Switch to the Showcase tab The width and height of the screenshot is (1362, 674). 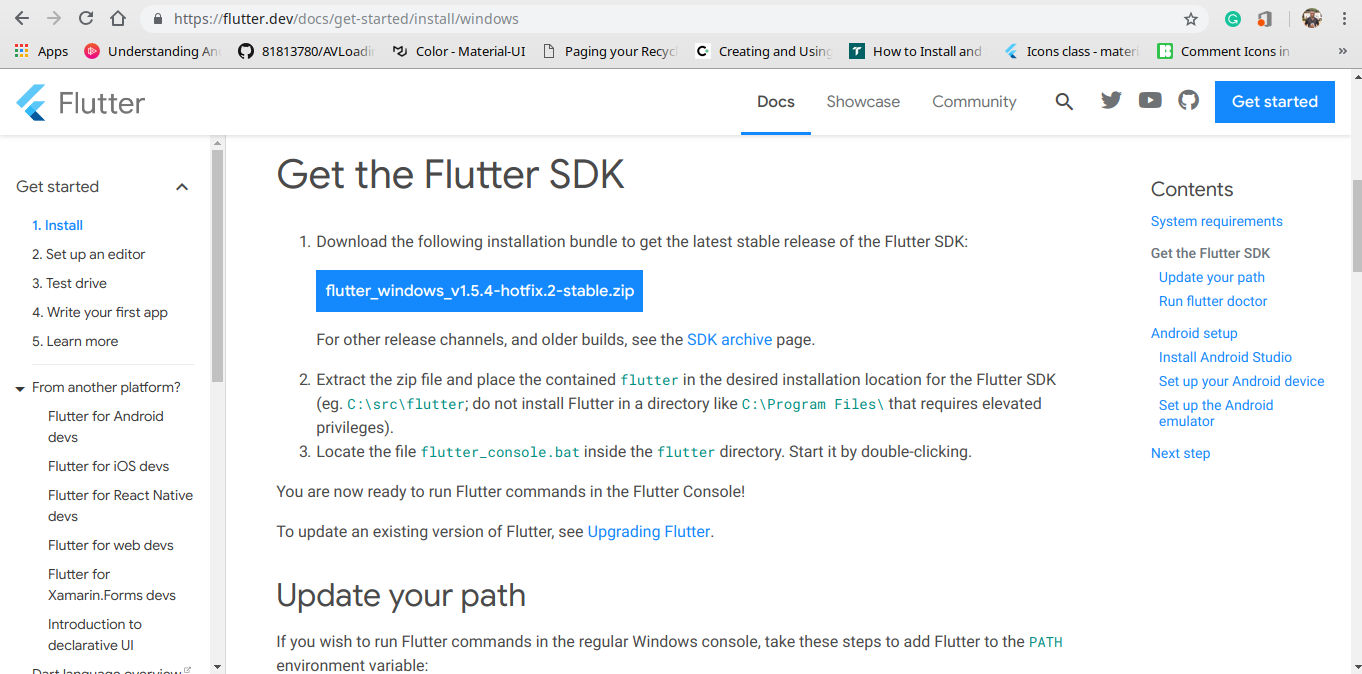point(863,102)
